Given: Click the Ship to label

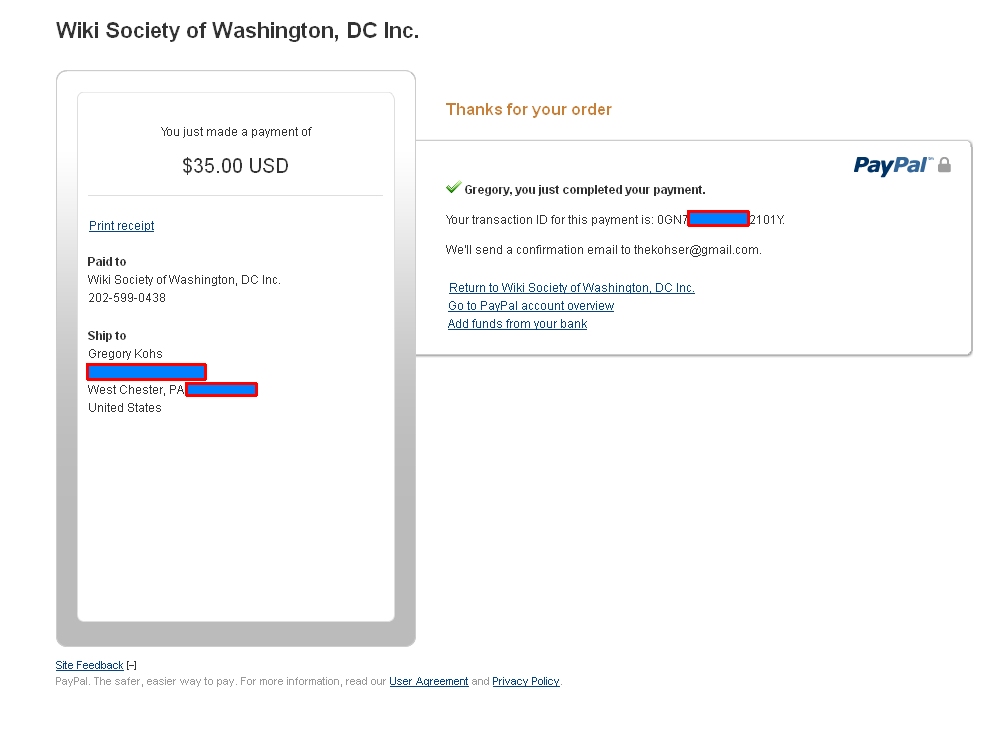Looking at the screenshot, I should 107,336.
